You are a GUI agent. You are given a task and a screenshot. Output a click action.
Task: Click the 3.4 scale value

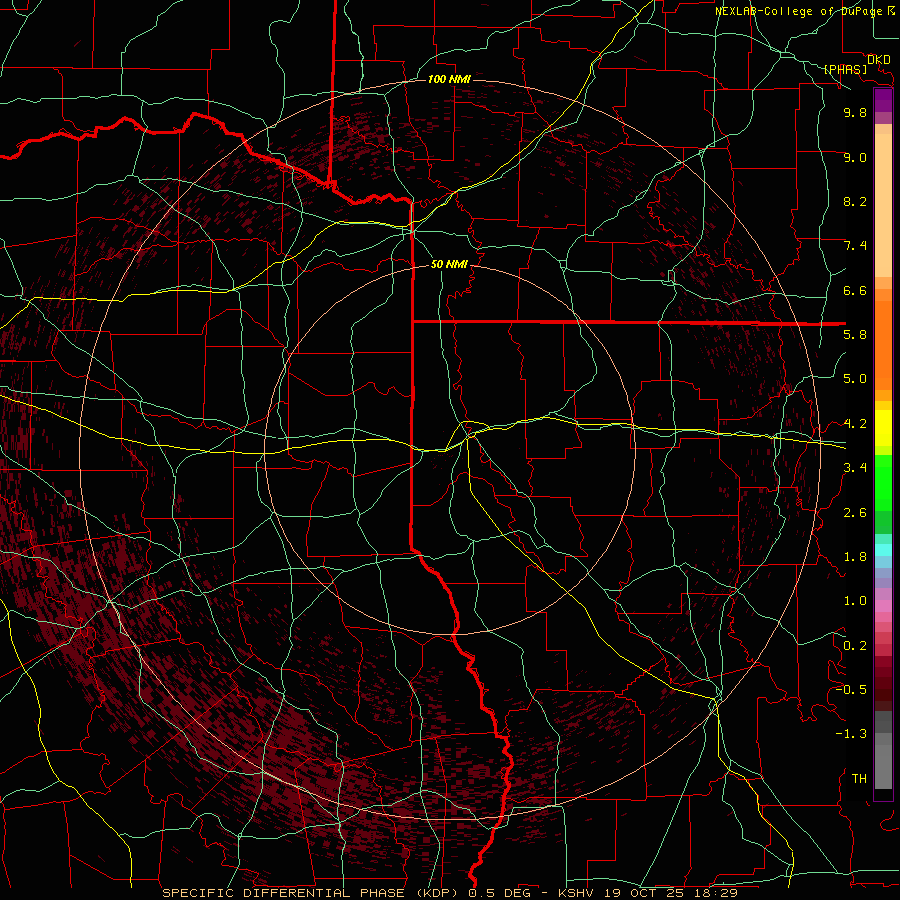click(x=855, y=468)
